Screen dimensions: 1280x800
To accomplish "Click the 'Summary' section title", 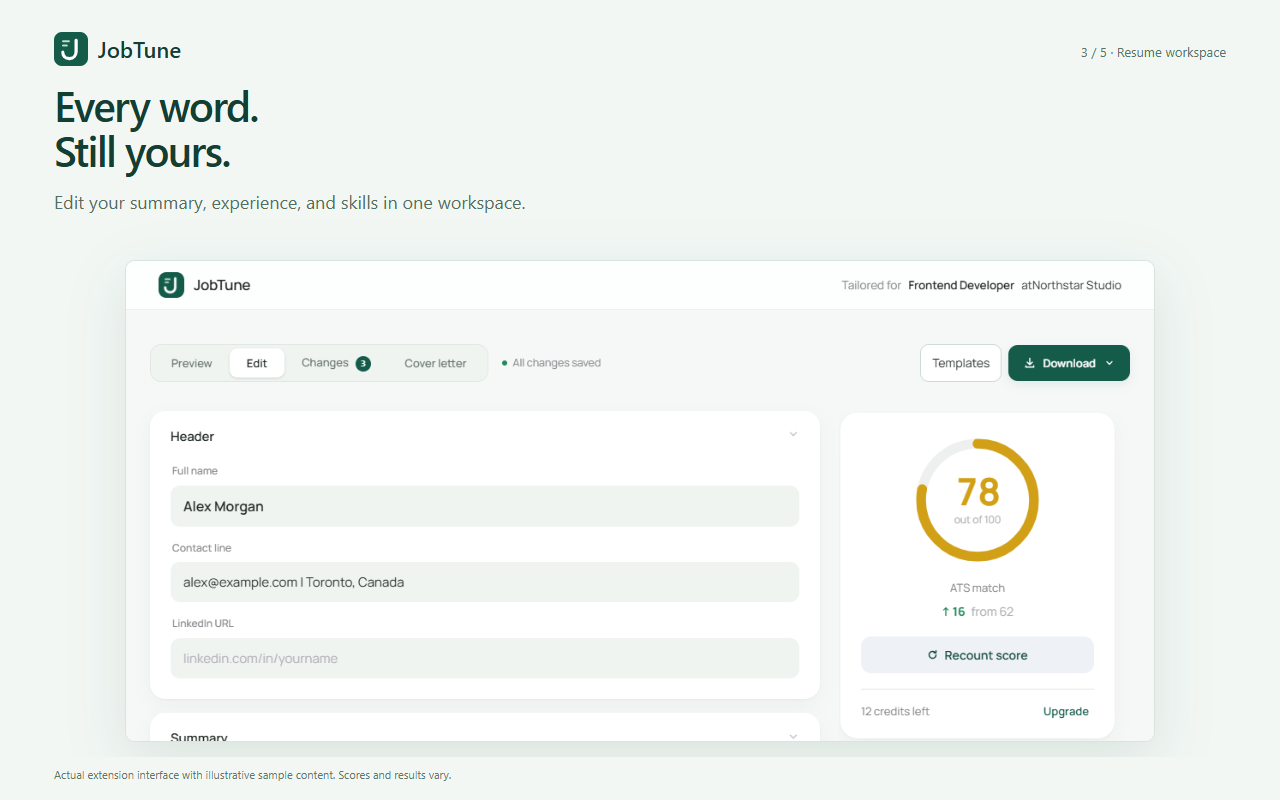I will click(x=199, y=737).
